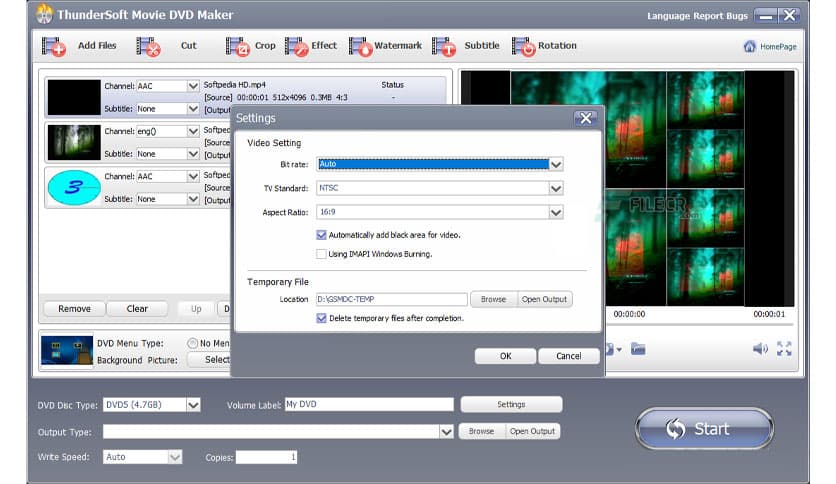Click the Add Files film icon
Screen dimensions: 836x484
(53, 46)
